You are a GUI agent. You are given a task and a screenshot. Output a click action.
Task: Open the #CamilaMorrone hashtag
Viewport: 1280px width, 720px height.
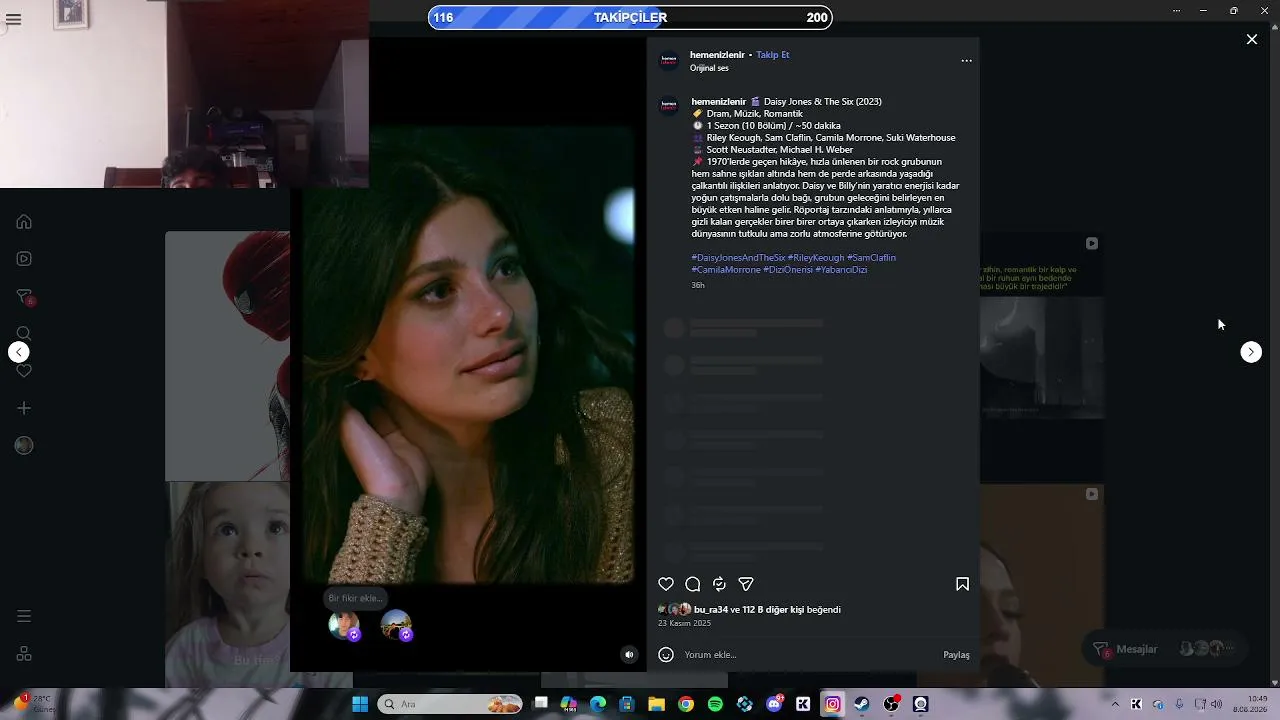point(726,270)
